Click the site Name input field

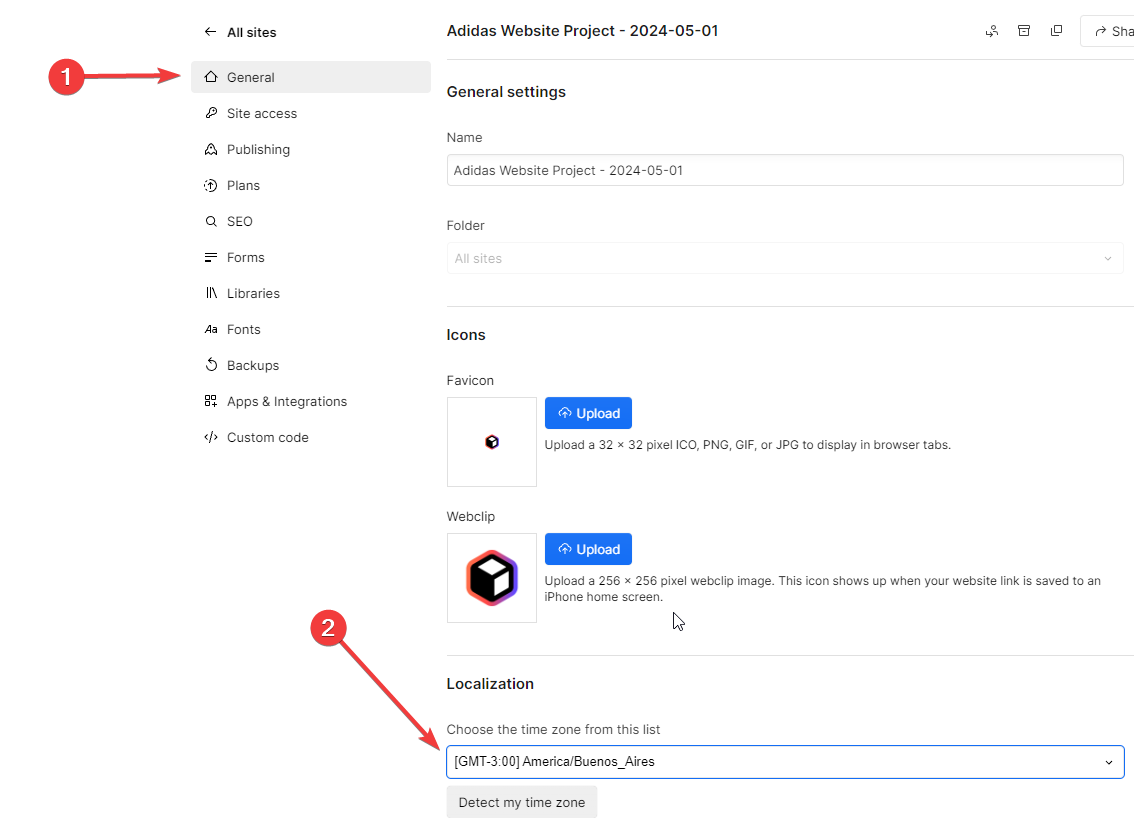[785, 170]
